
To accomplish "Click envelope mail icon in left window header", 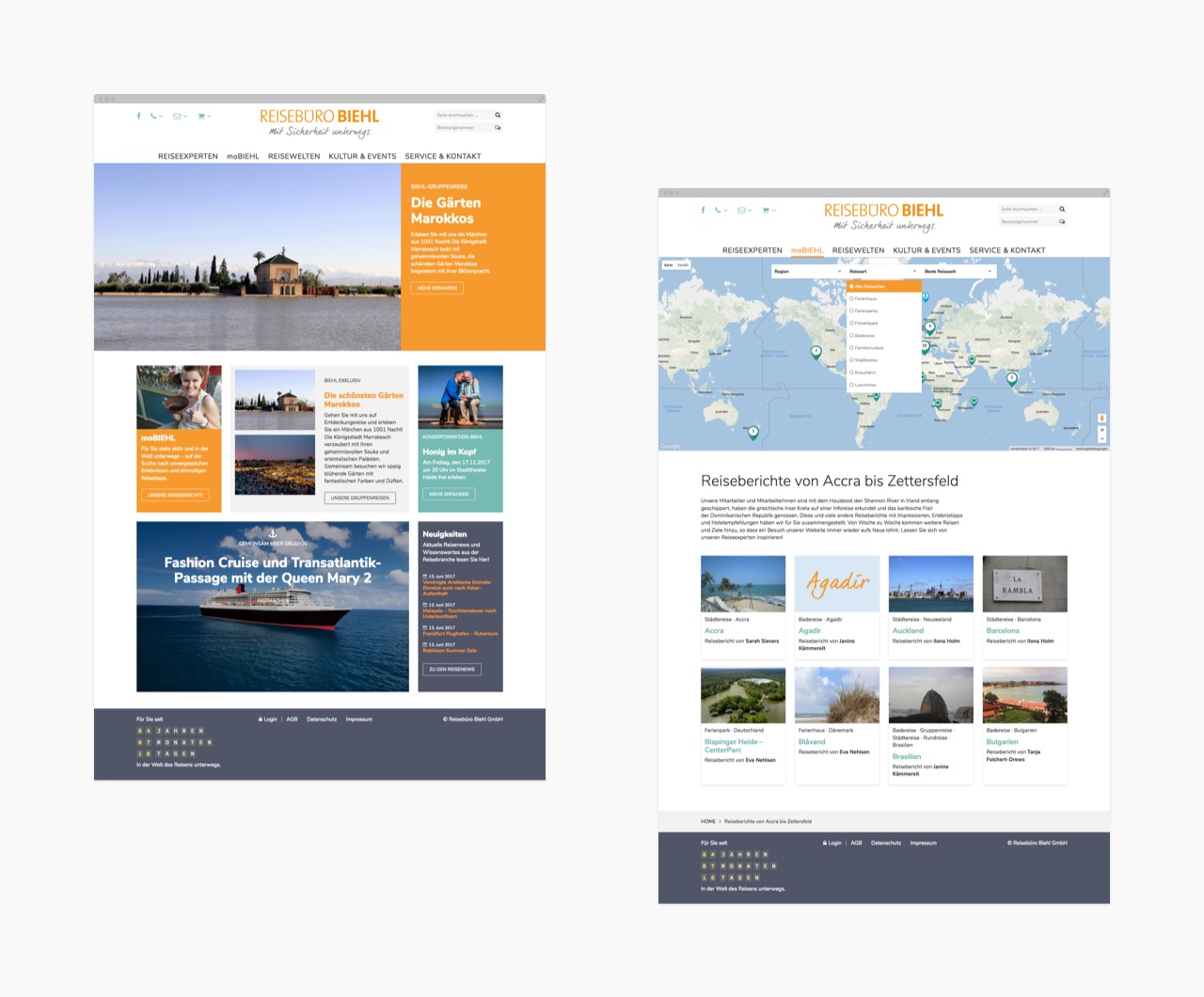I will click(x=177, y=117).
